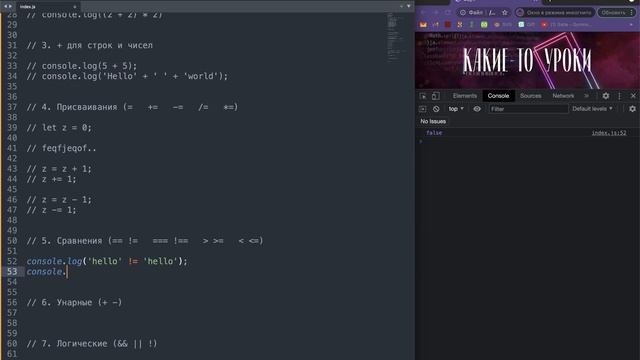The width and height of the screenshot is (640, 360).
Task: Expand hidden DevTools tabs with double chevron
Action: tap(587, 96)
